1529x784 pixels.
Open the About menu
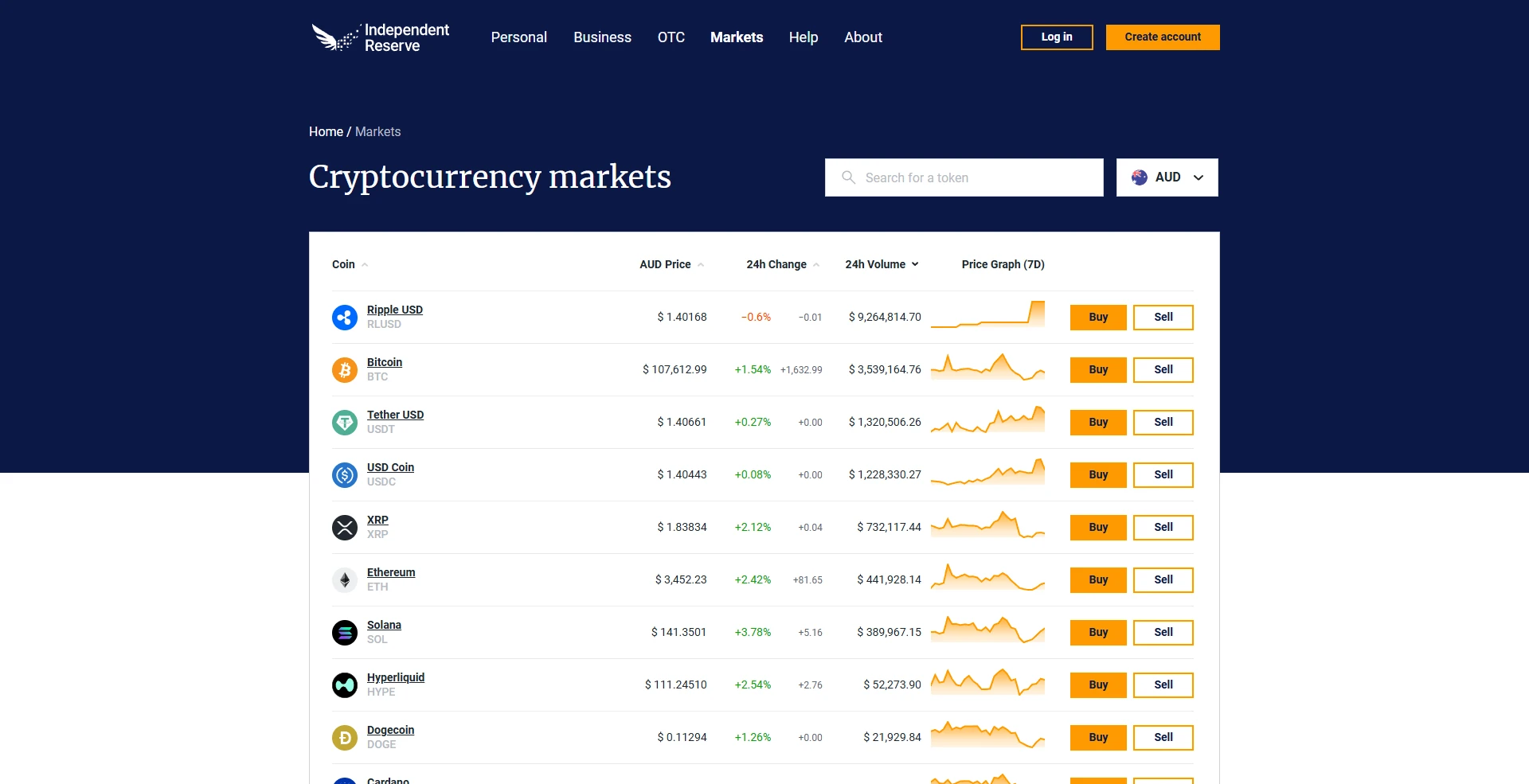tap(863, 37)
